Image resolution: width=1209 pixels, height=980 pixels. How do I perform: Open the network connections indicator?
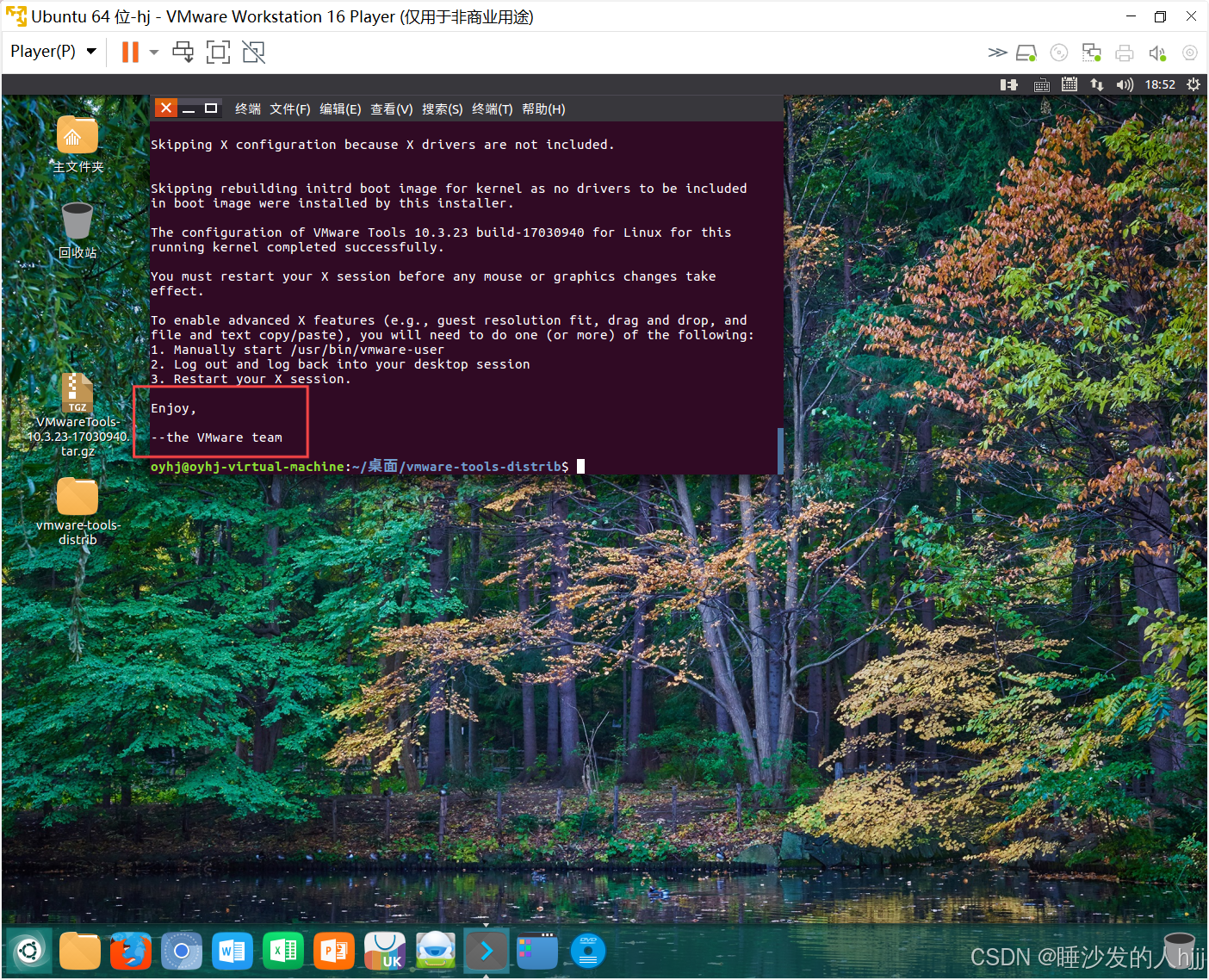1097,84
